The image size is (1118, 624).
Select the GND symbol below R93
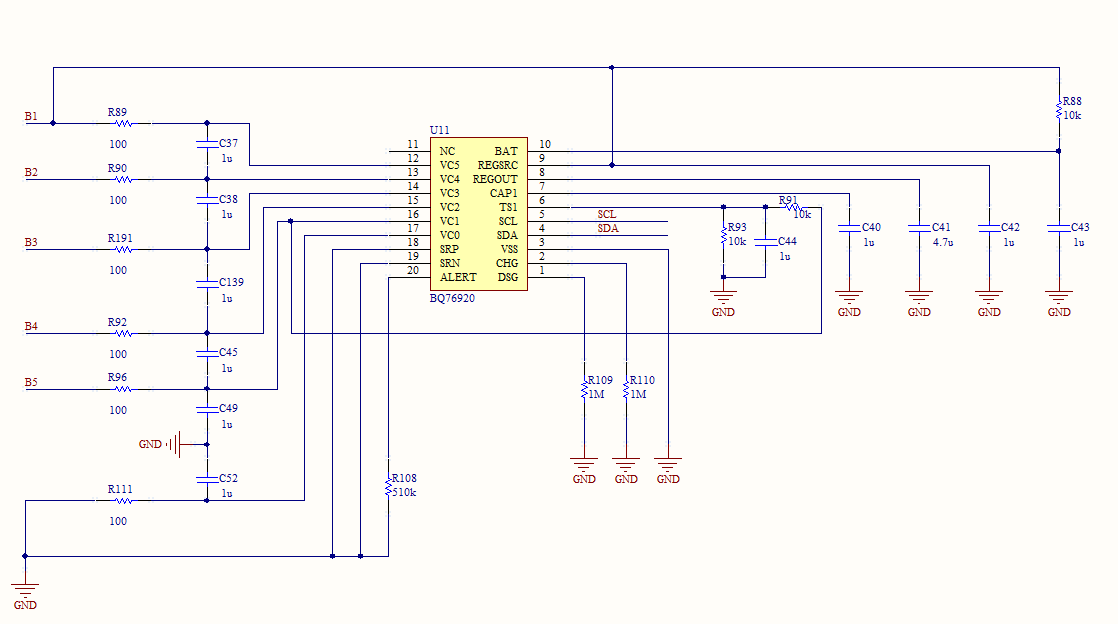coord(723,298)
